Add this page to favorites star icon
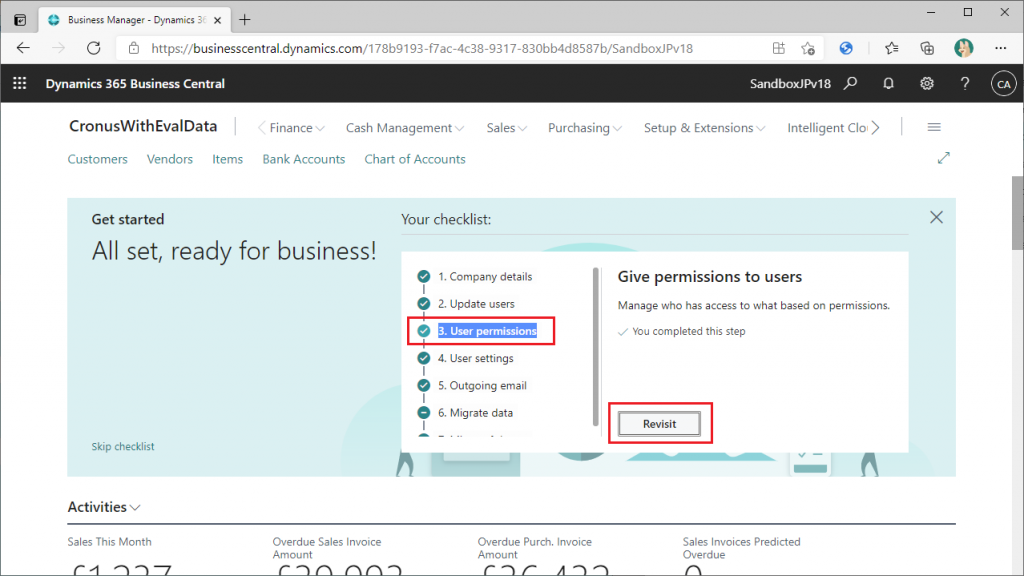 [x=808, y=48]
